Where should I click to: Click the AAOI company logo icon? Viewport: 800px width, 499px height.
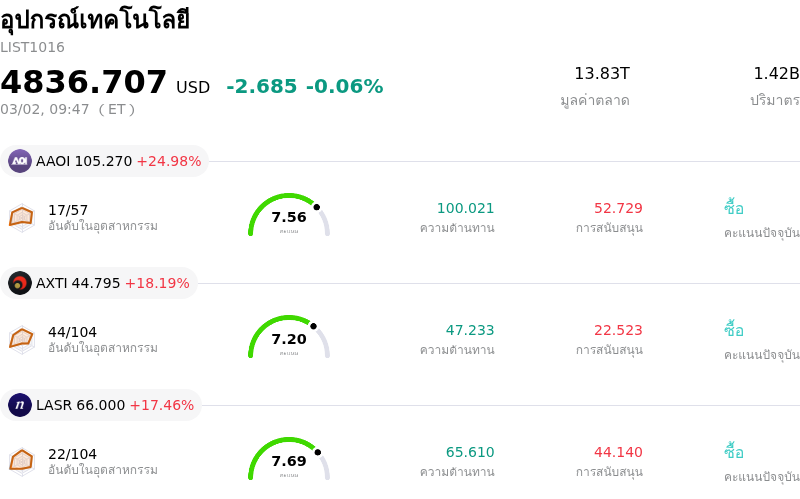click(20, 161)
